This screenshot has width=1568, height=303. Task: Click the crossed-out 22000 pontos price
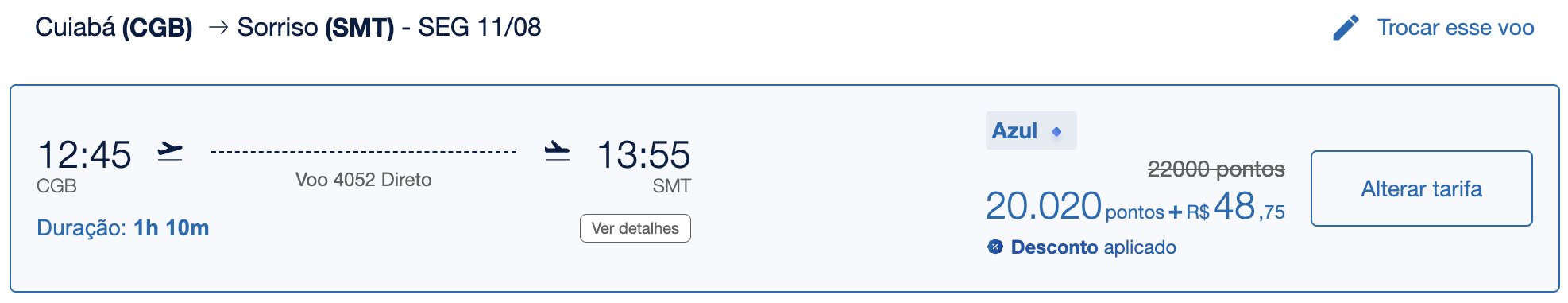click(1216, 169)
